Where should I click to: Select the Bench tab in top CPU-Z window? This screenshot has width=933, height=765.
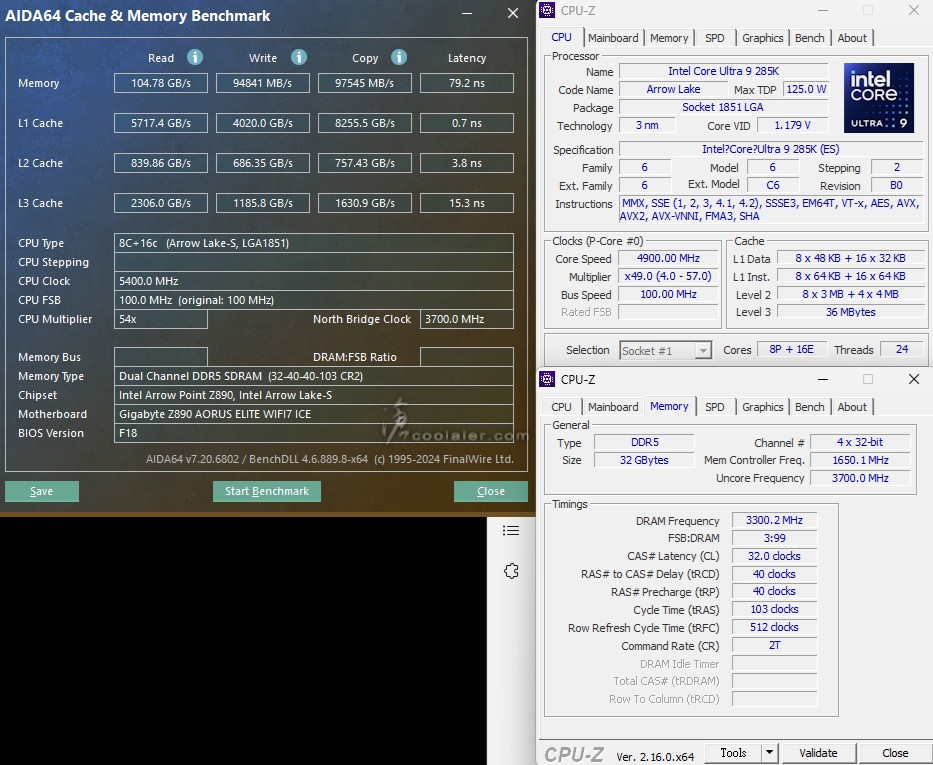click(x=809, y=38)
